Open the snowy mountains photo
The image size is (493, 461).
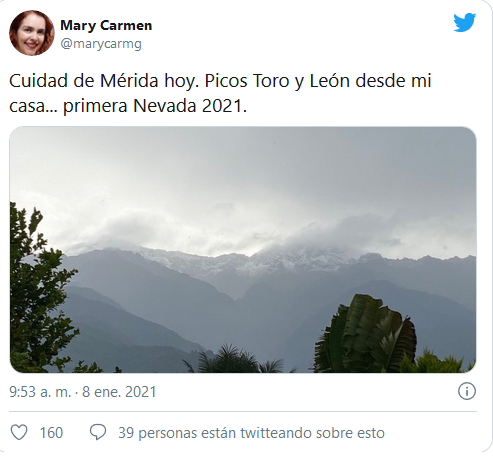point(243,249)
